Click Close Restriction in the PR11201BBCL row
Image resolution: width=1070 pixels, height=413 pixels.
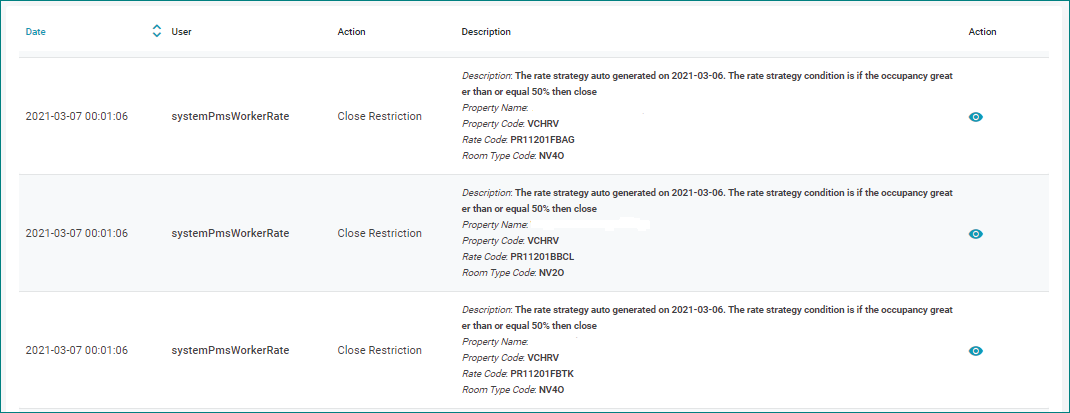coord(380,234)
